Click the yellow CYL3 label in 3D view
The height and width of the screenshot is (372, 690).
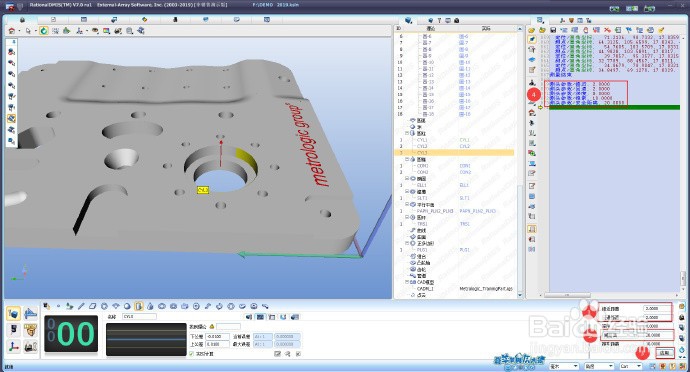pos(203,190)
